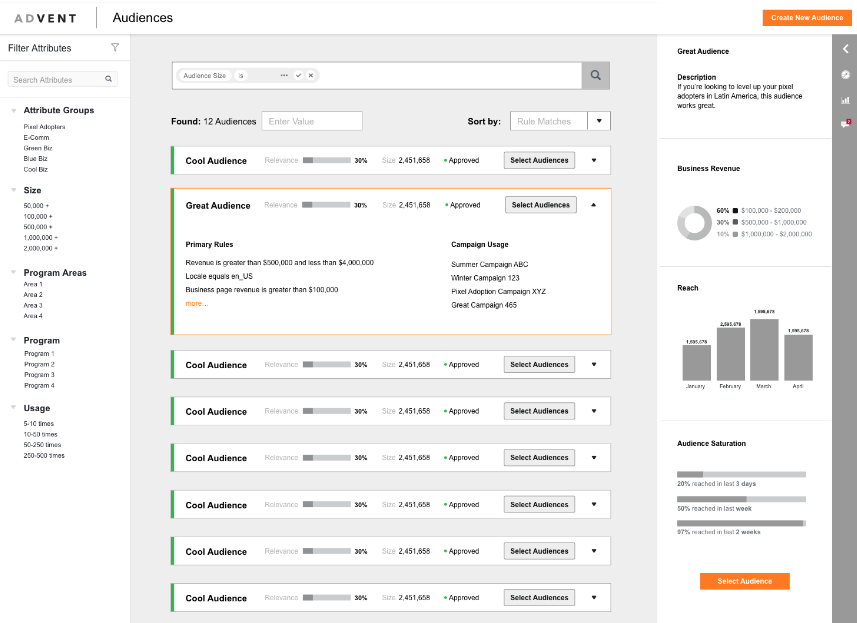Select the Pixel Adopters attribute group

click(44, 127)
